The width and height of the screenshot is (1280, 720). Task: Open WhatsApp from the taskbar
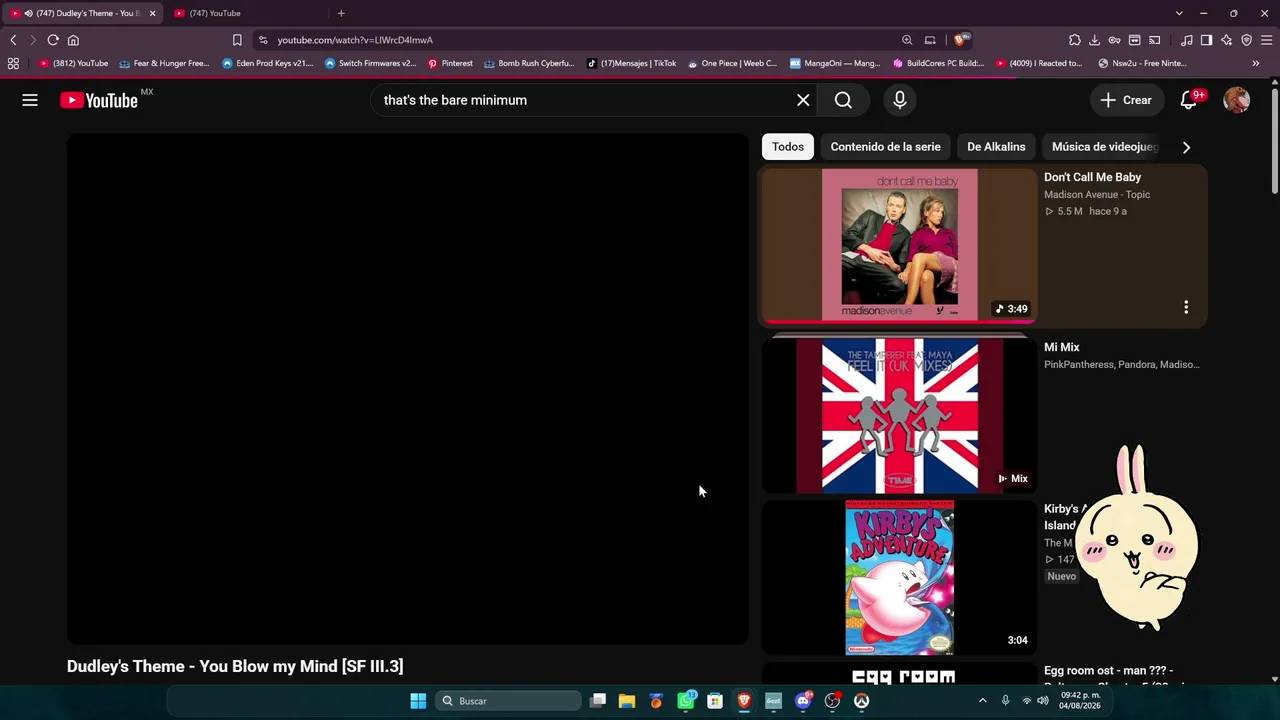click(x=686, y=701)
